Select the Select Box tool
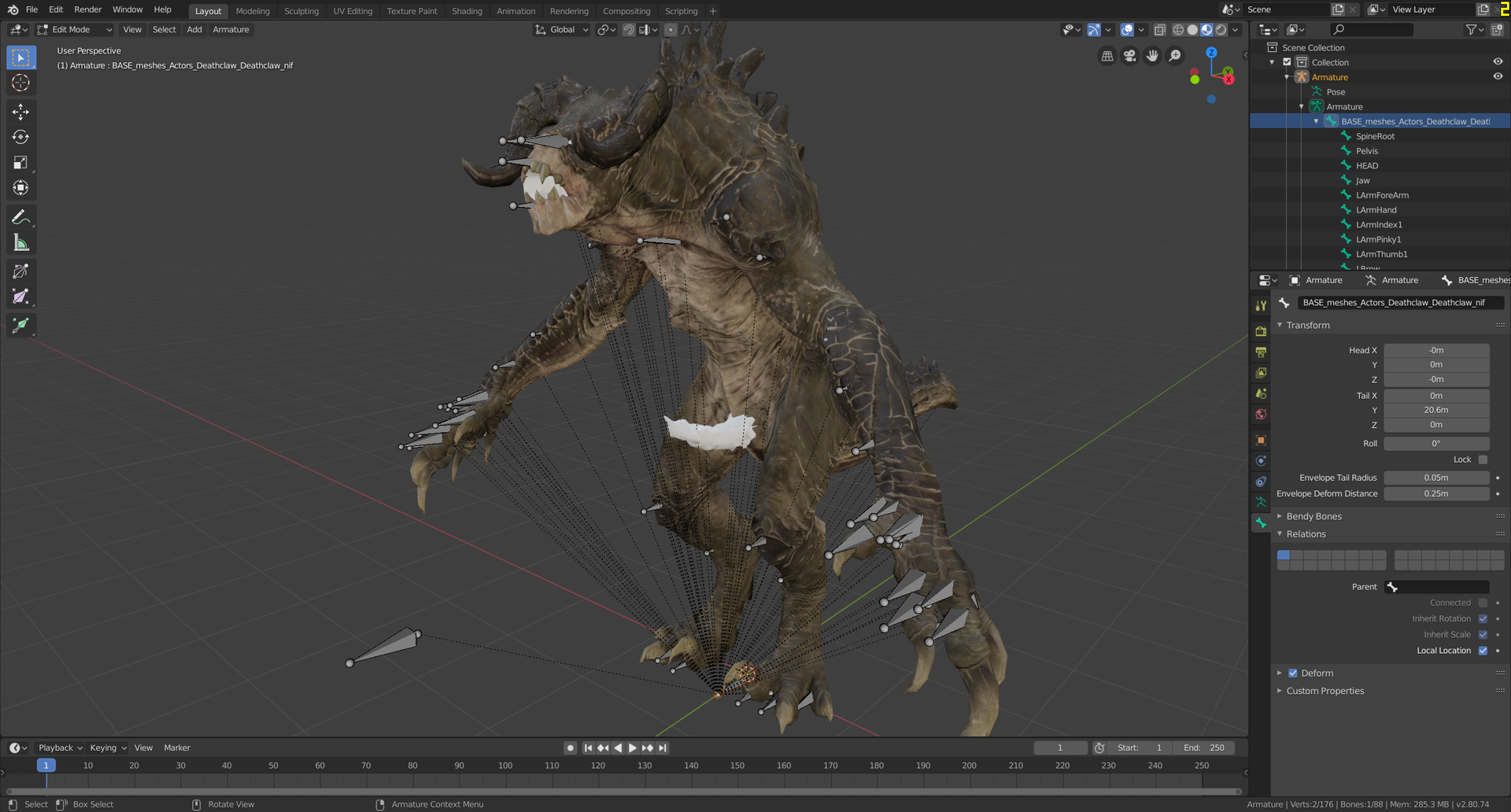 (21, 57)
